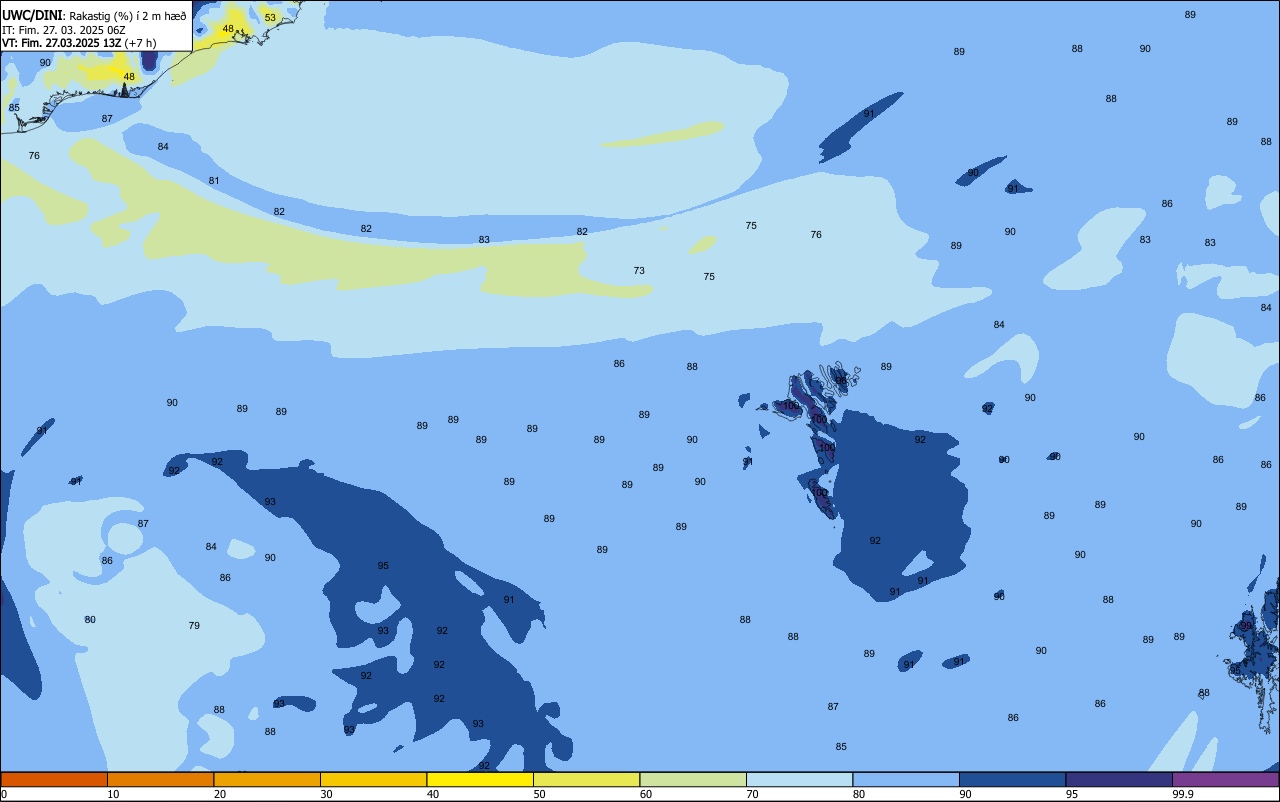
Task: Click the '20' legend tick label
Action: pyautogui.click(x=220, y=794)
